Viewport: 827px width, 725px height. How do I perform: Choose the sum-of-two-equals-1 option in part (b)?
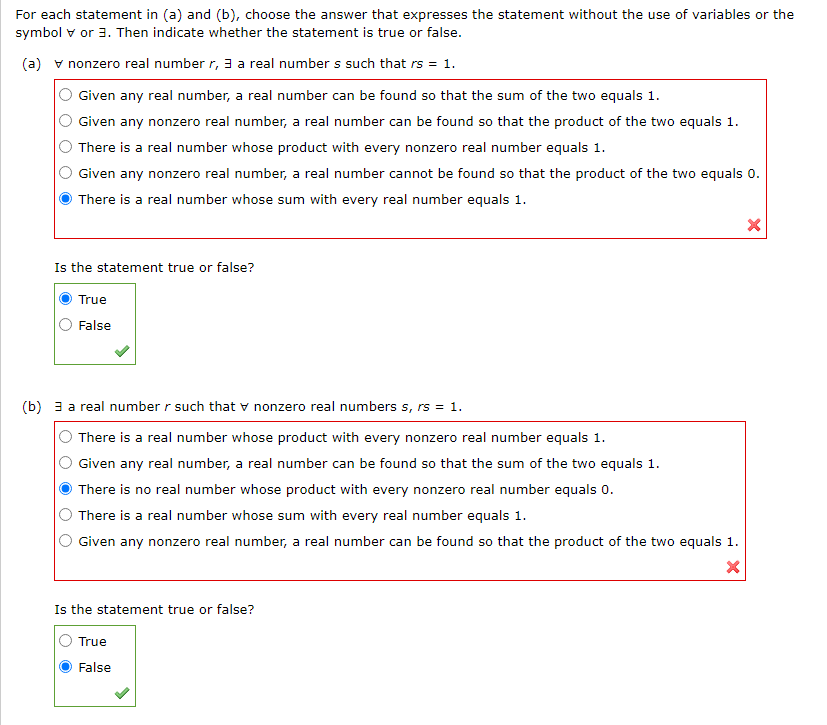tap(64, 463)
